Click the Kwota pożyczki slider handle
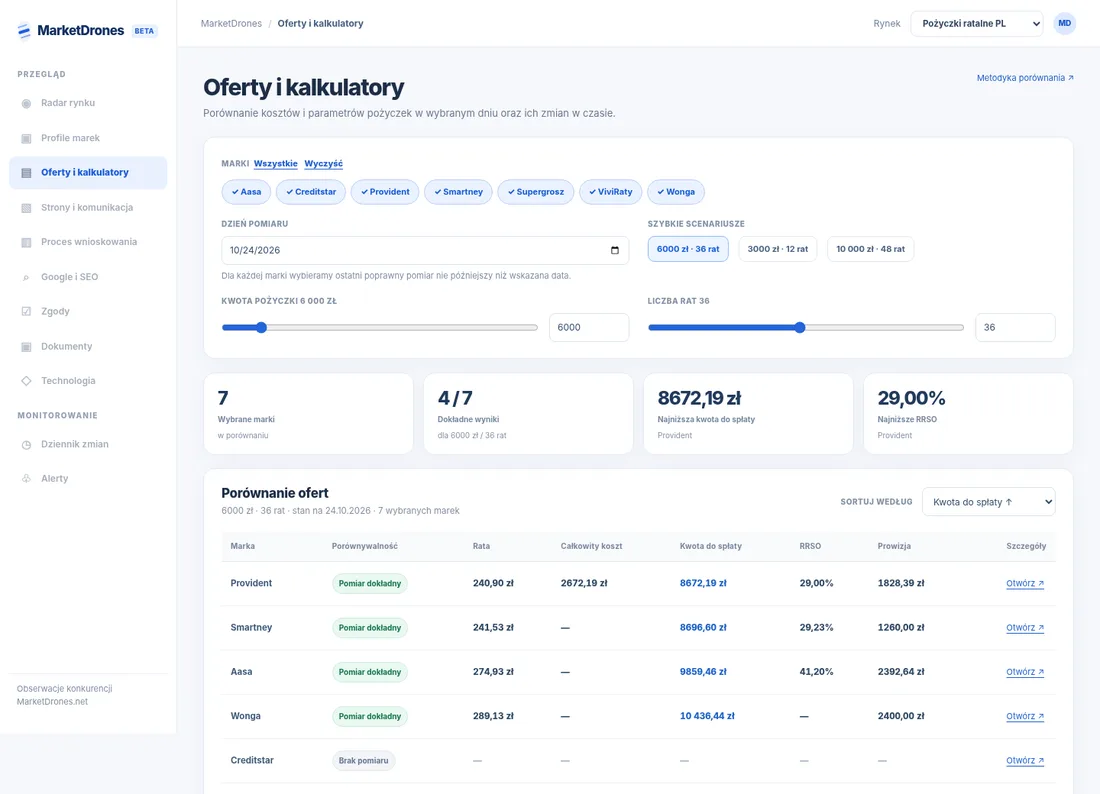The width and height of the screenshot is (1100, 794). point(262,328)
